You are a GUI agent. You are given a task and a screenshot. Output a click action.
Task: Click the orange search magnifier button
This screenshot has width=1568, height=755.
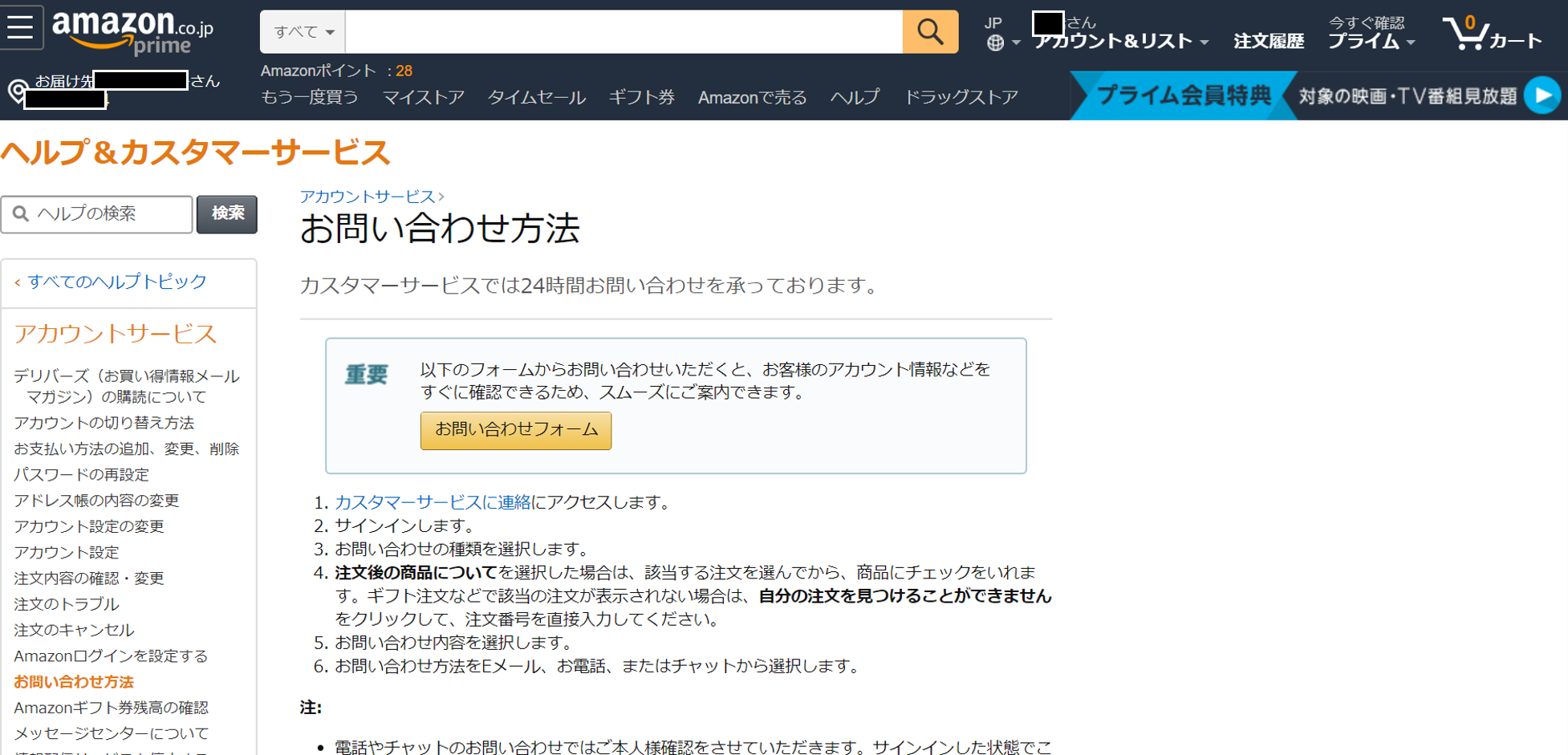click(930, 32)
